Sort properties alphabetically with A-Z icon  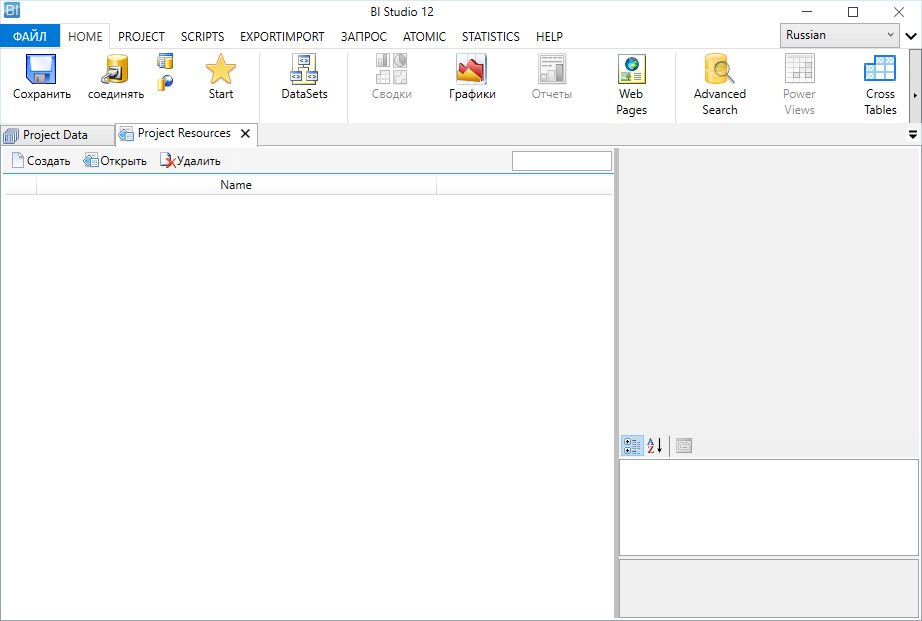click(654, 446)
